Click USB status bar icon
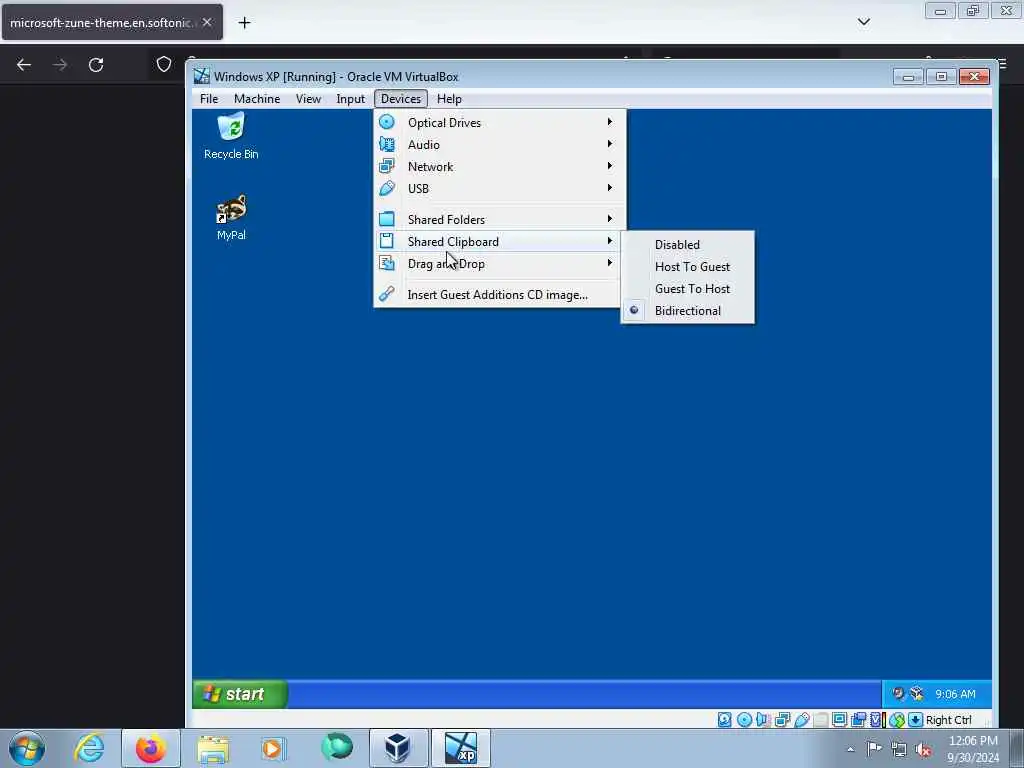 (x=802, y=720)
